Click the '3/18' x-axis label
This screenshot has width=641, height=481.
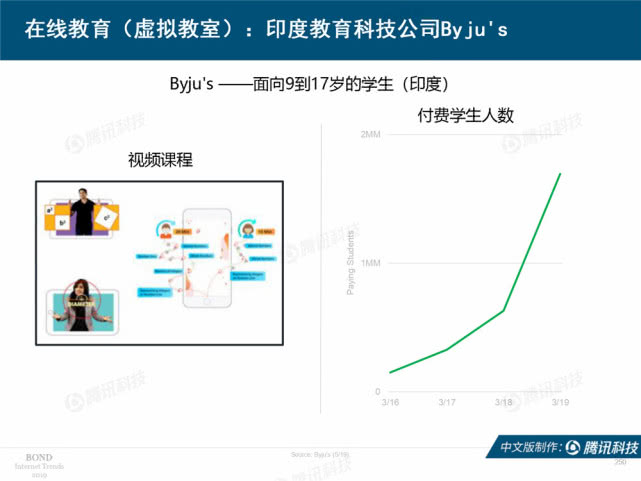coord(504,403)
